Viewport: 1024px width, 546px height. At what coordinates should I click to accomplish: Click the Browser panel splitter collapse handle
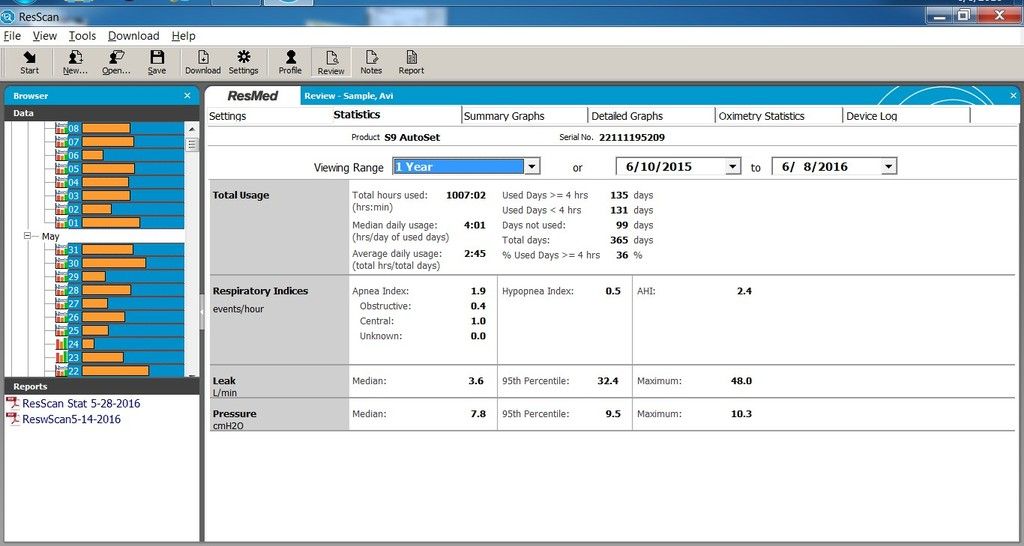[202, 312]
